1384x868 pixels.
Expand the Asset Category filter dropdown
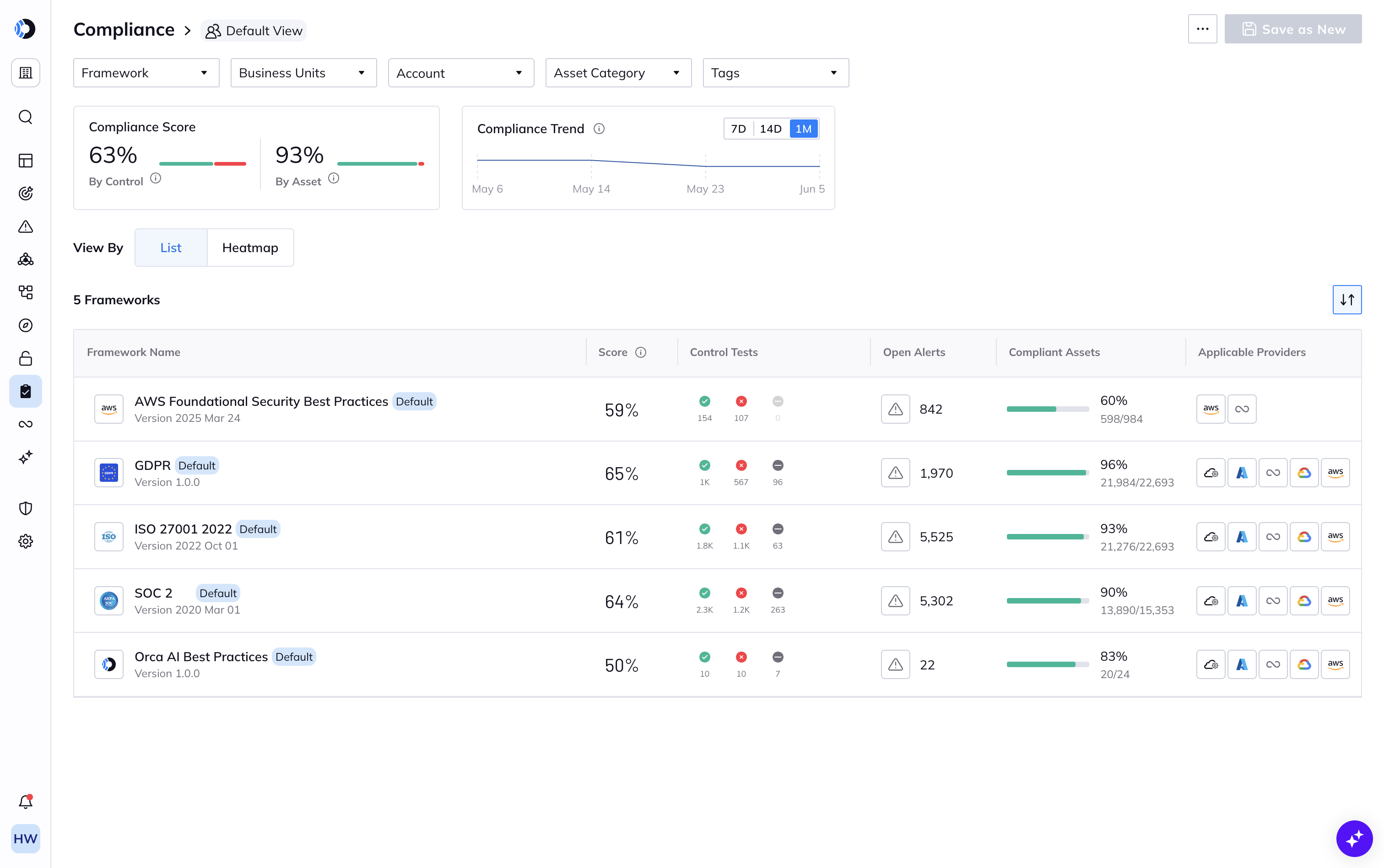(618, 73)
